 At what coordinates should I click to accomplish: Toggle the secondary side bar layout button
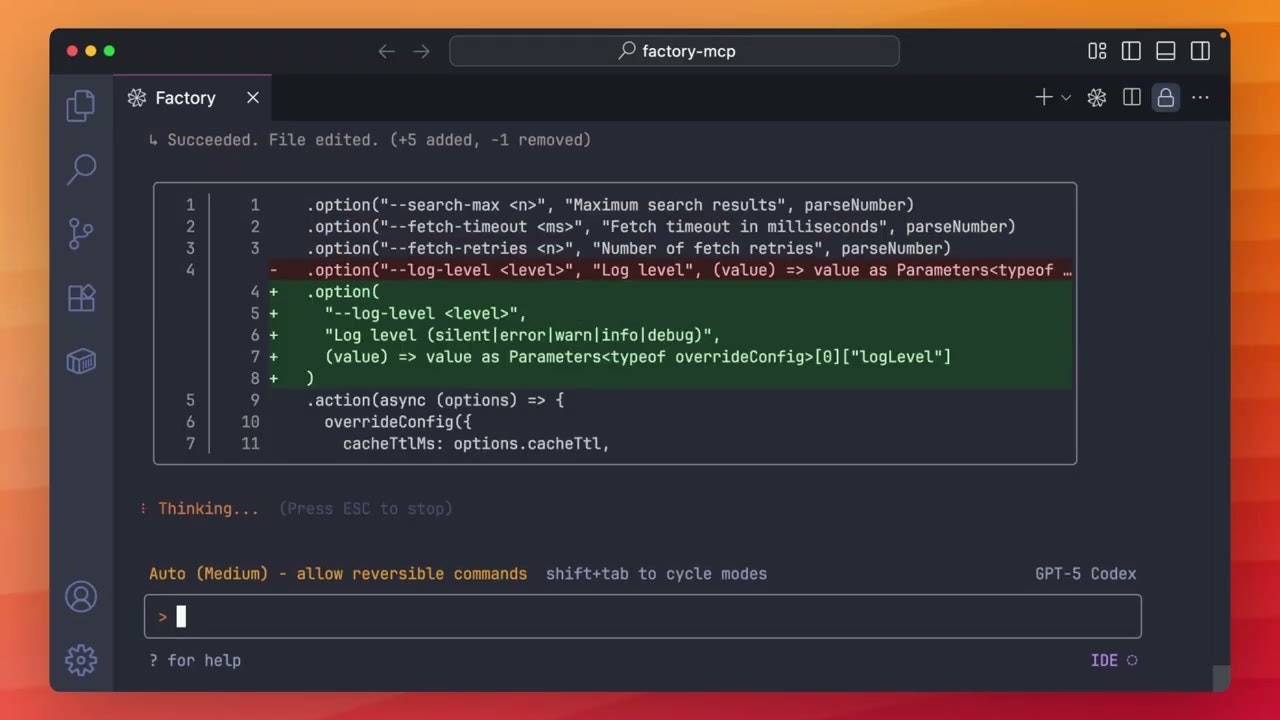tap(1200, 51)
